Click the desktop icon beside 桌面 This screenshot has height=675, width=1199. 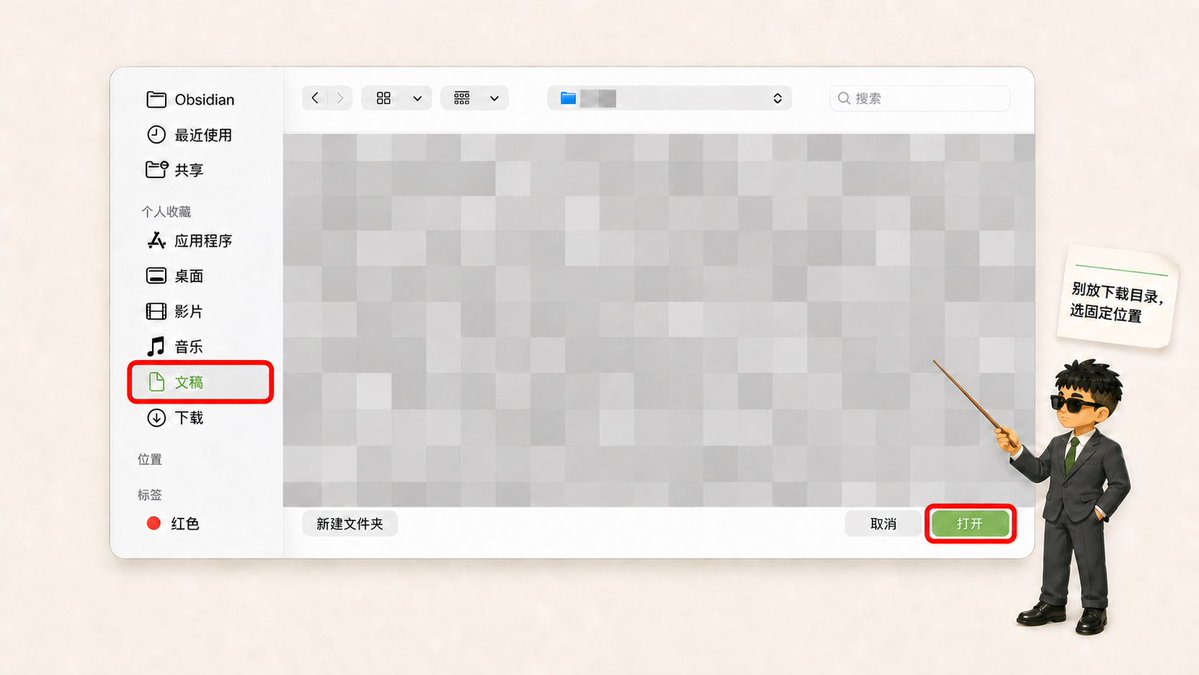pos(156,276)
